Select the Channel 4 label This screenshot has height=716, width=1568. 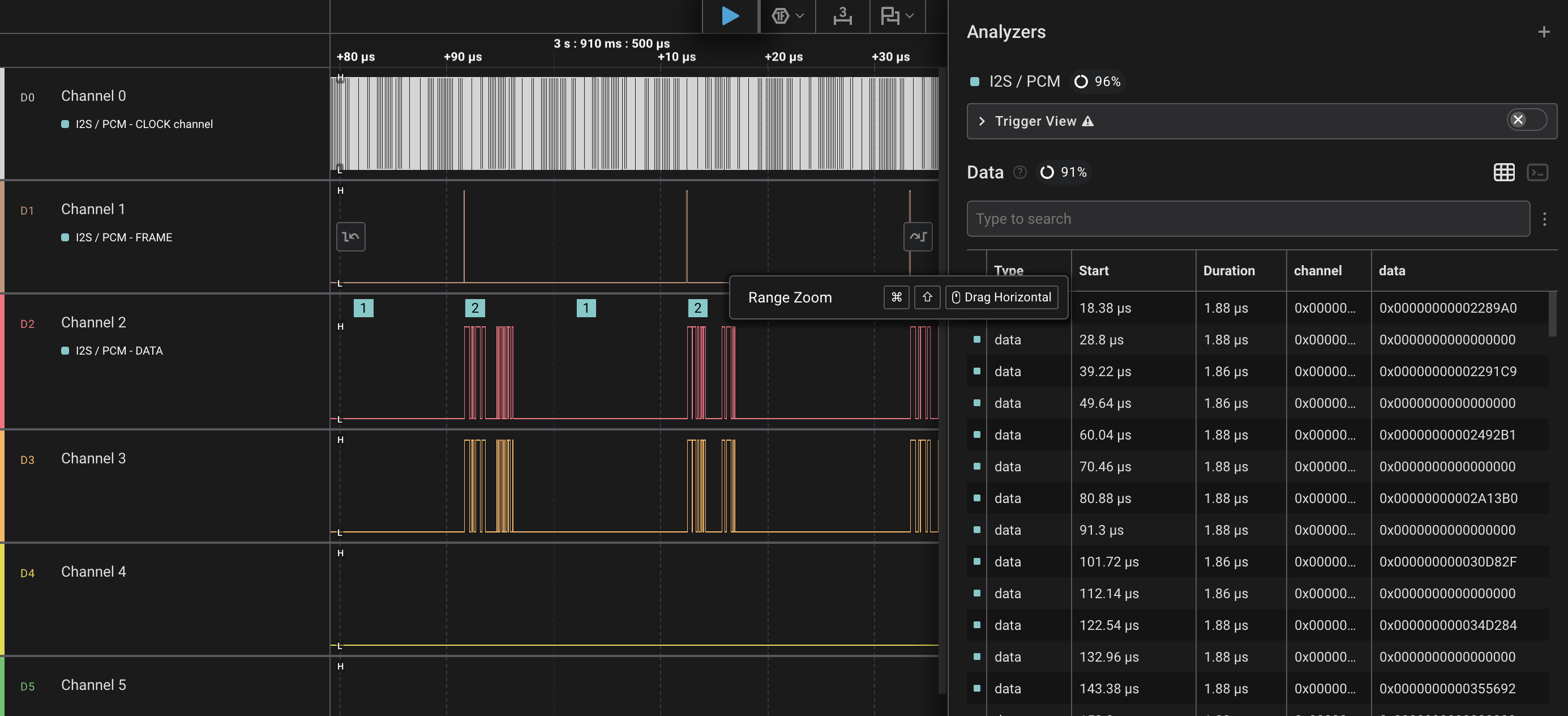pyautogui.click(x=93, y=572)
